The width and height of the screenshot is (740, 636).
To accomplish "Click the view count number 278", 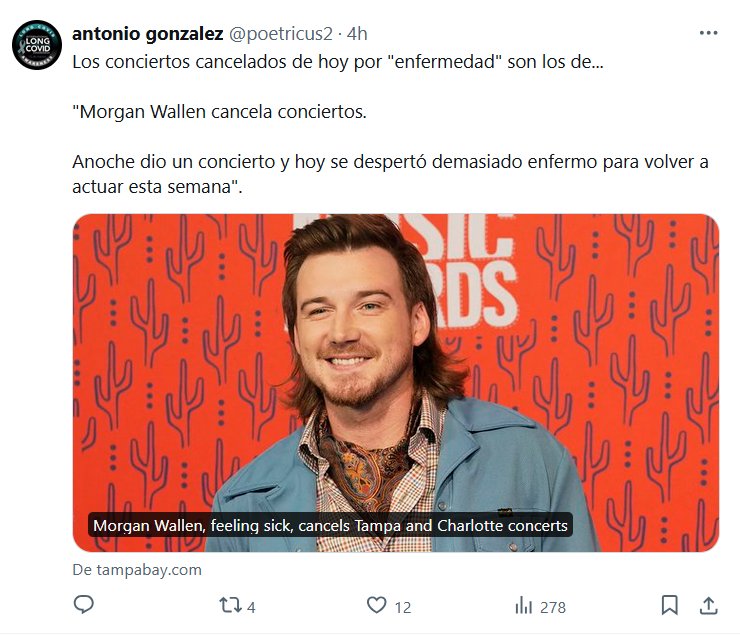I will (x=553, y=607).
